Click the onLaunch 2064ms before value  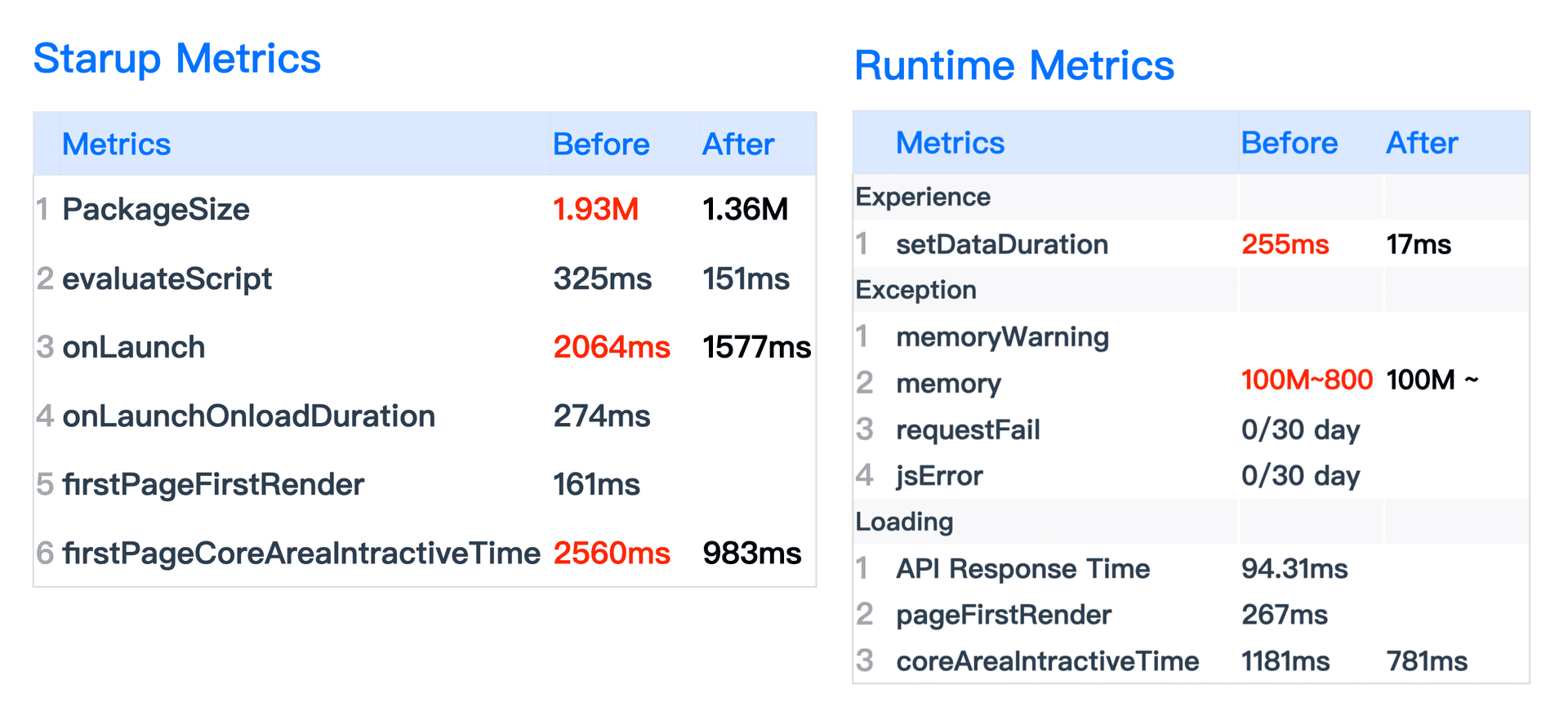612,348
